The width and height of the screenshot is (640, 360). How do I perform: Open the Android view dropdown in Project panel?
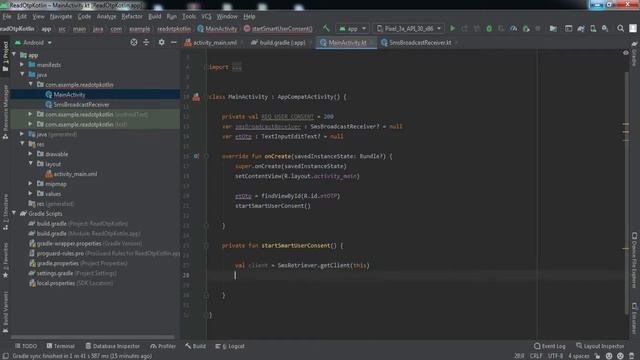point(33,42)
